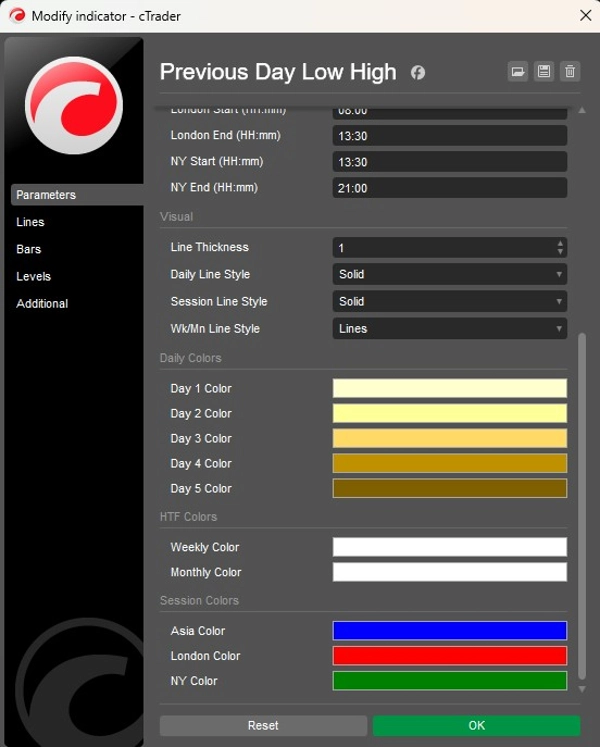Open the Daily Line Style dropdown
Viewport: 600px width, 747px height.
click(x=450, y=274)
